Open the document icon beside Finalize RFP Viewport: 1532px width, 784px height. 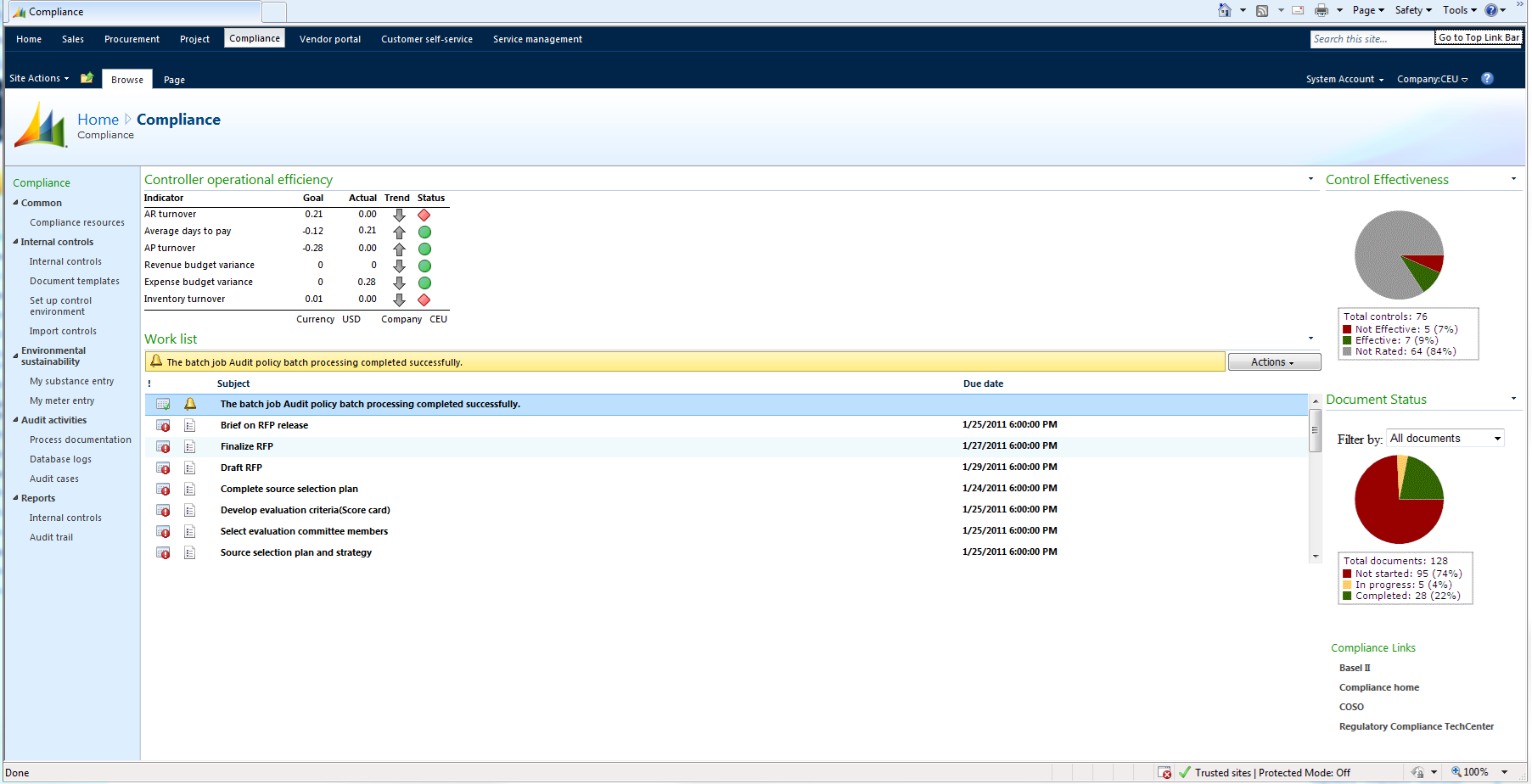189,445
